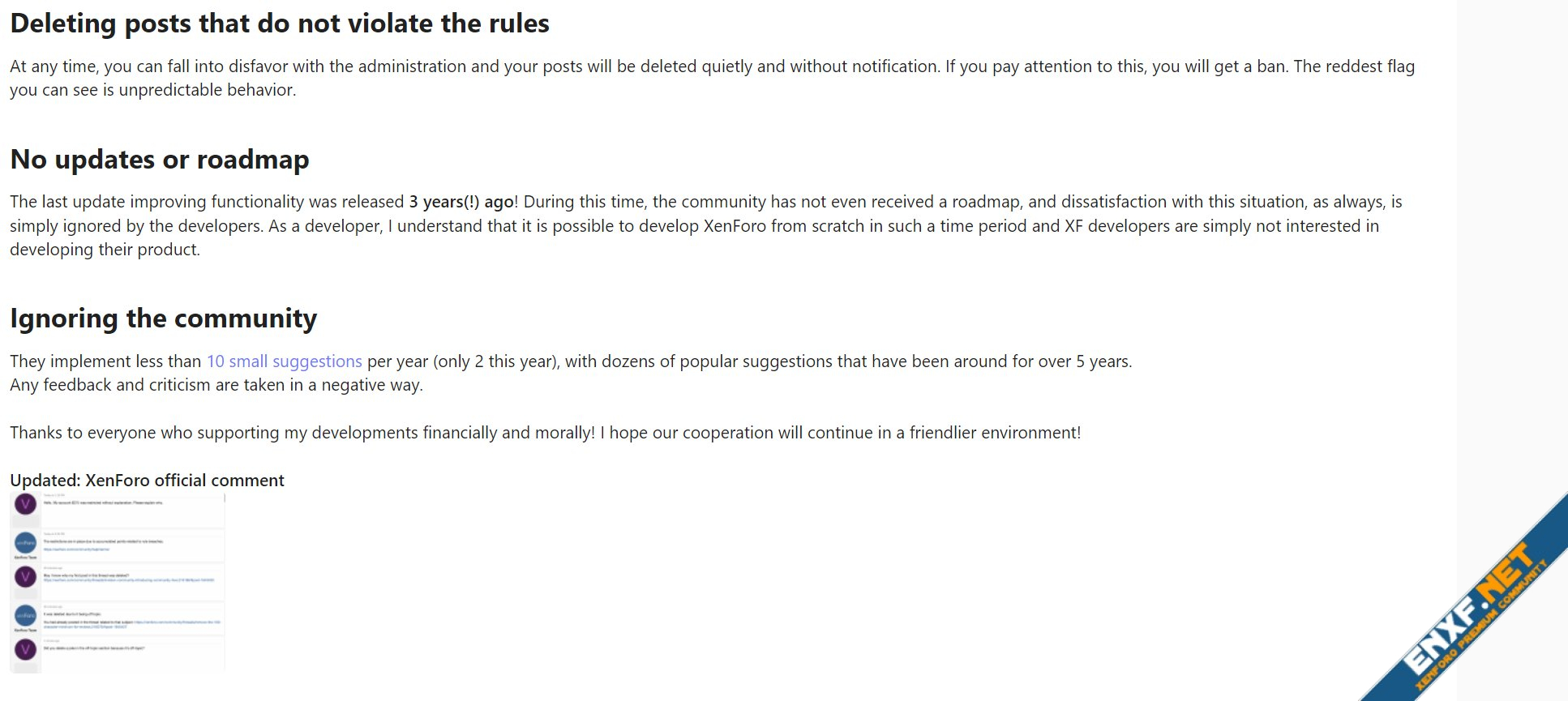This screenshot has width=1568, height=701.
Task: Click the "No updates or roadmap" heading
Action: coord(160,160)
